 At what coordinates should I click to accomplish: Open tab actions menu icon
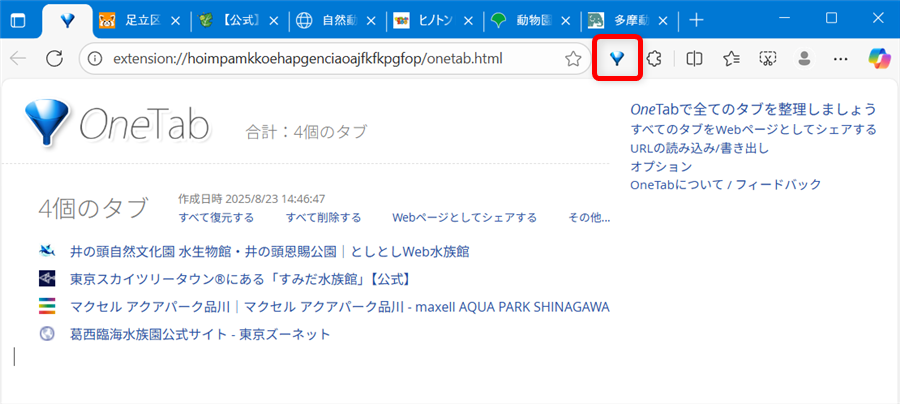pos(18,20)
